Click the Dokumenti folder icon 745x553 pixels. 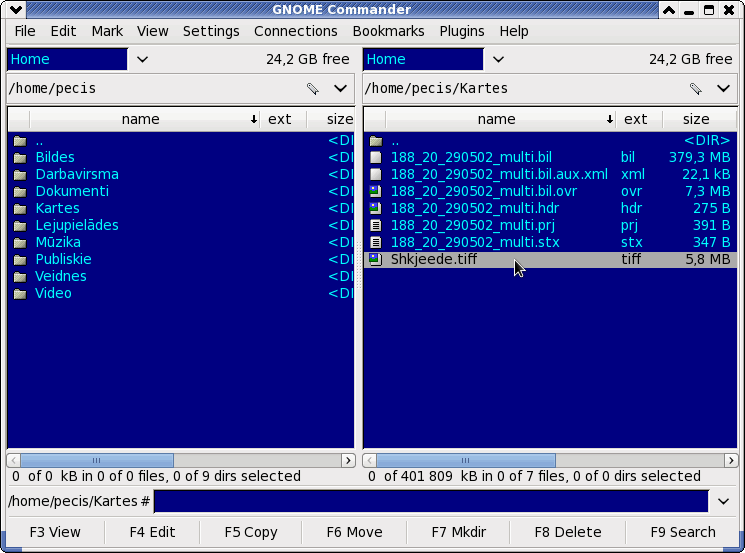tap(20, 192)
